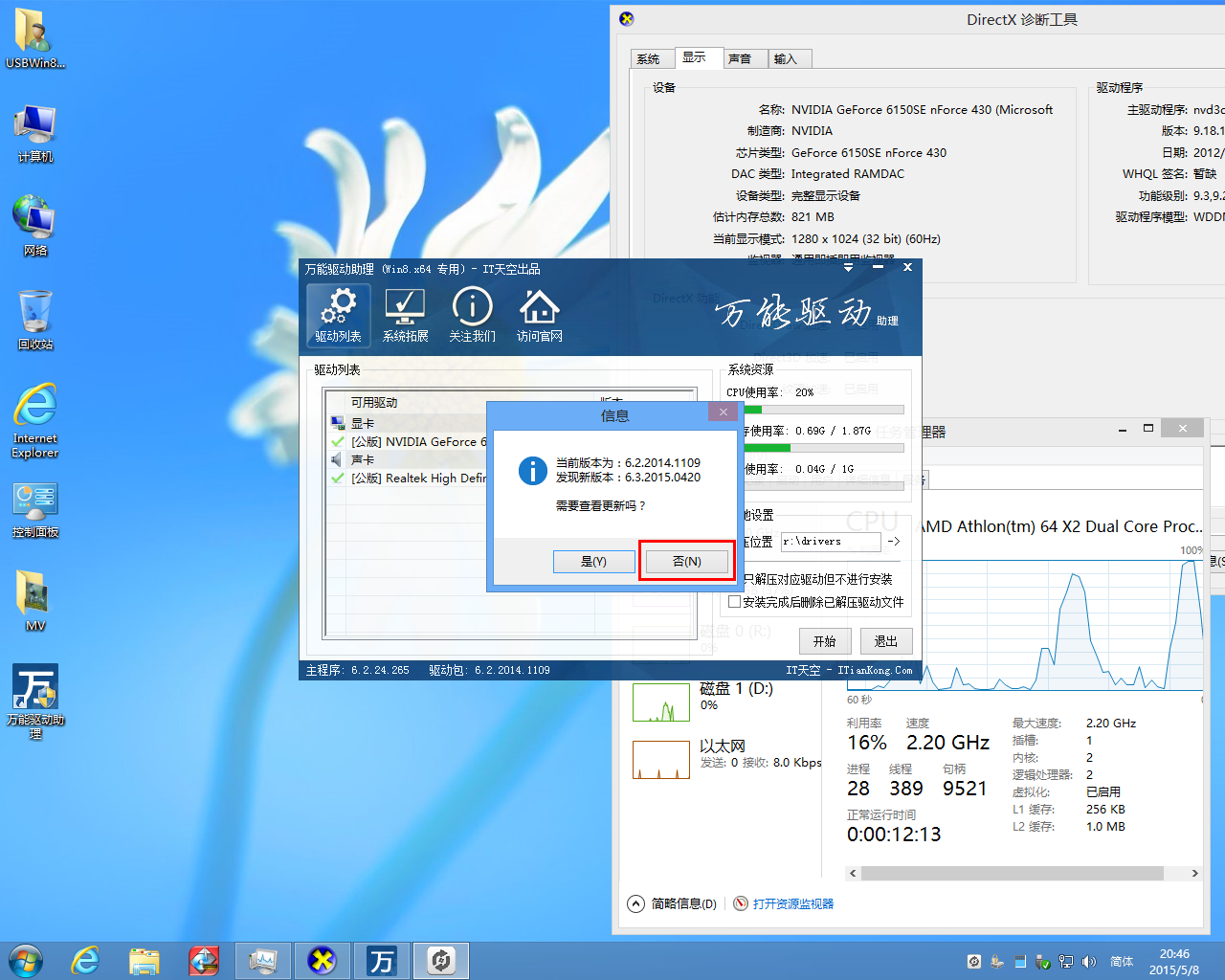Image resolution: width=1225 pixels, height=980 pixels.
Task: Close the 信息 dialog with X
Action: [x=724, y=412]
